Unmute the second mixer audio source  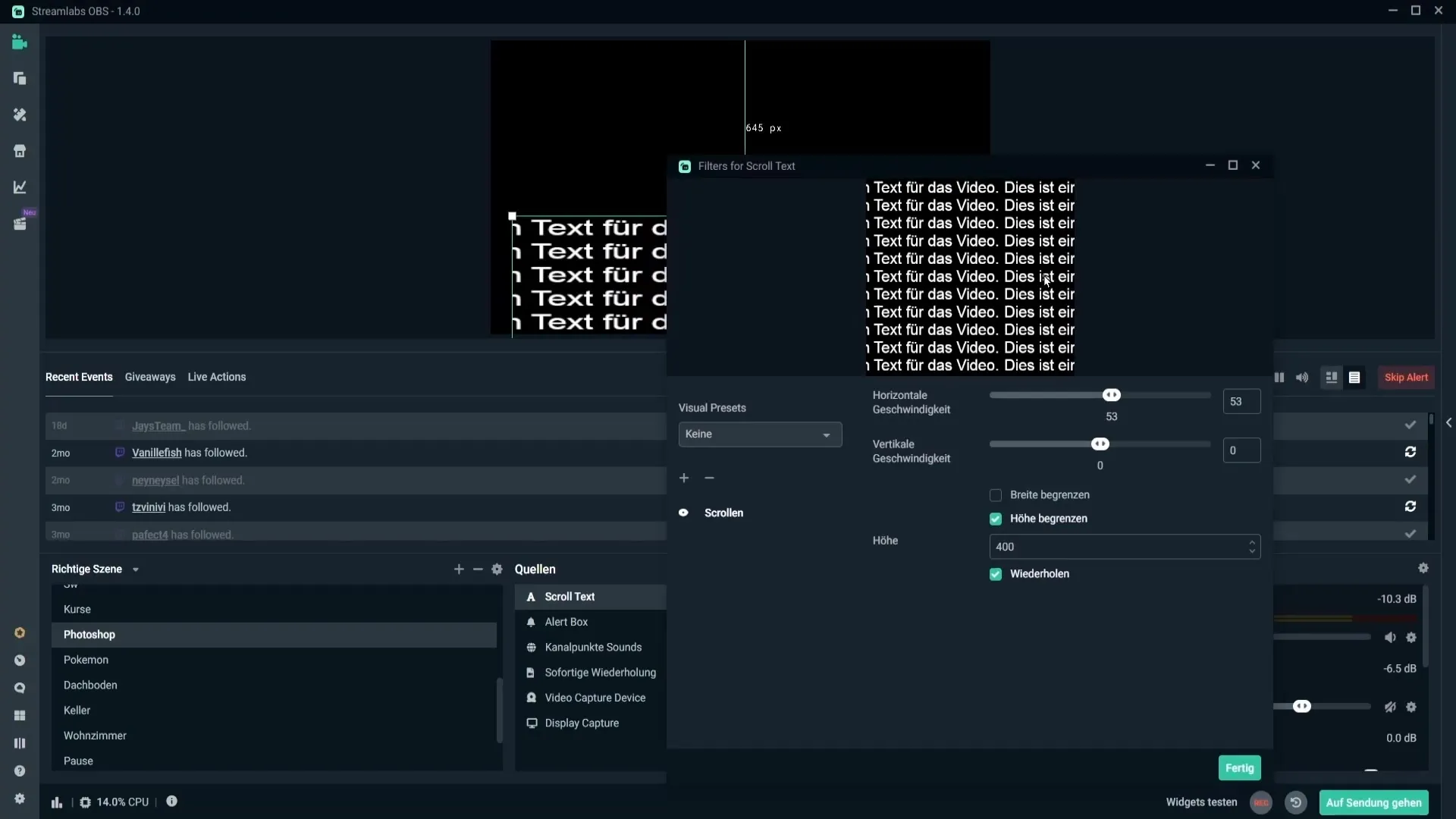1390,707
